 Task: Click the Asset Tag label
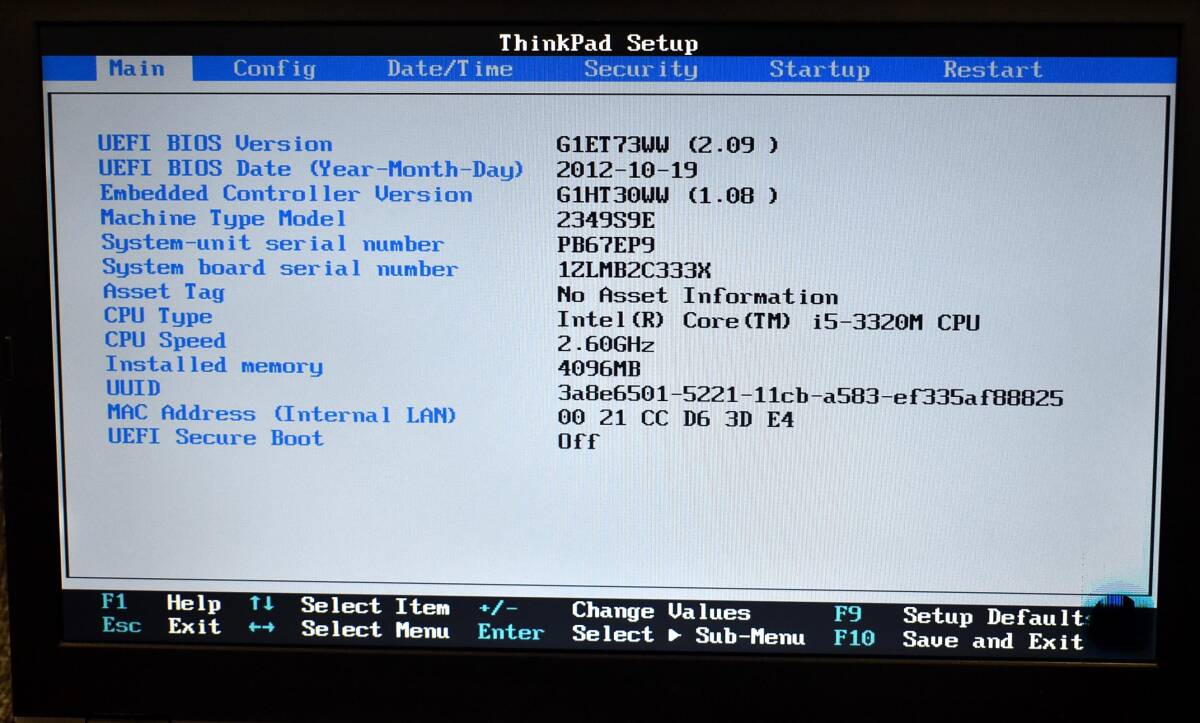[164, 292]
